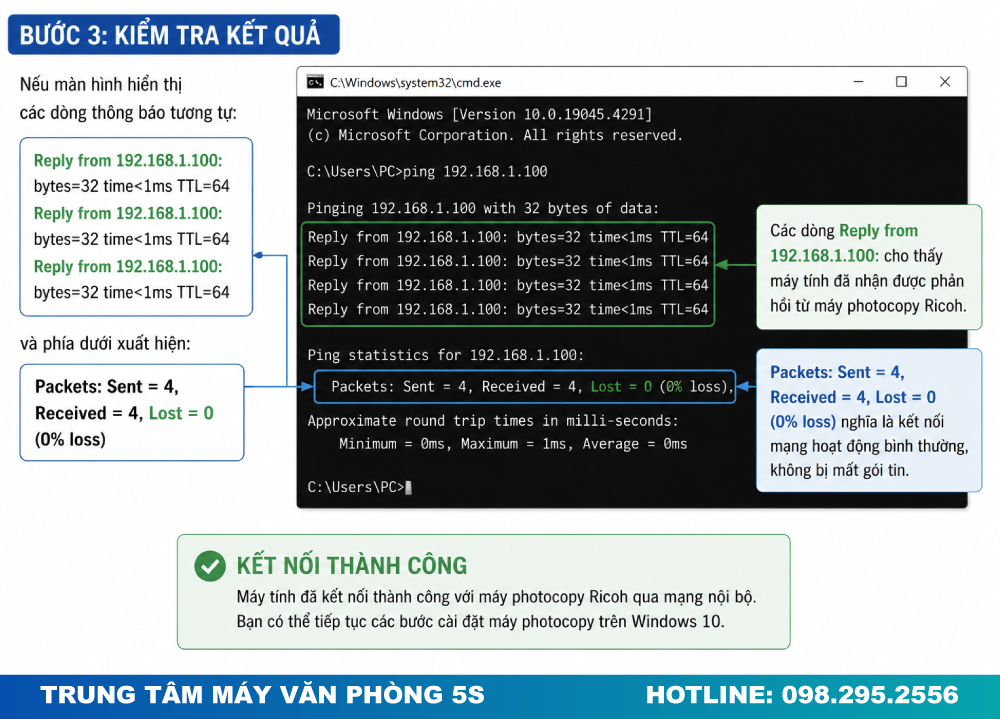
Task: Click the 'và phía dưới xuất hiện:' text
Action: click(105, 344)
